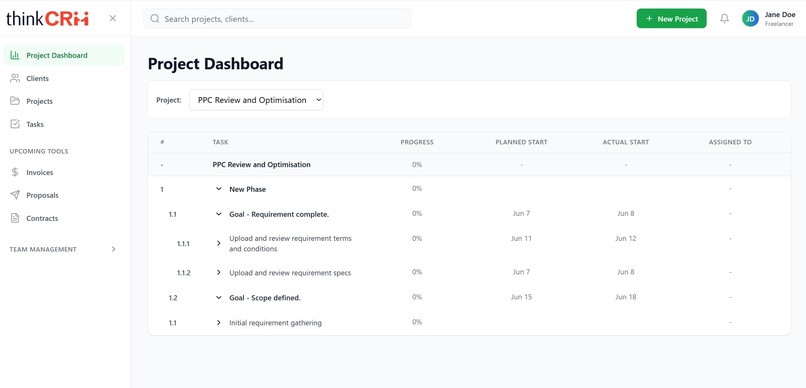Click Initial requirement gathering text
The width and height of the screenshot is (806, 388).
coord(275,323)
